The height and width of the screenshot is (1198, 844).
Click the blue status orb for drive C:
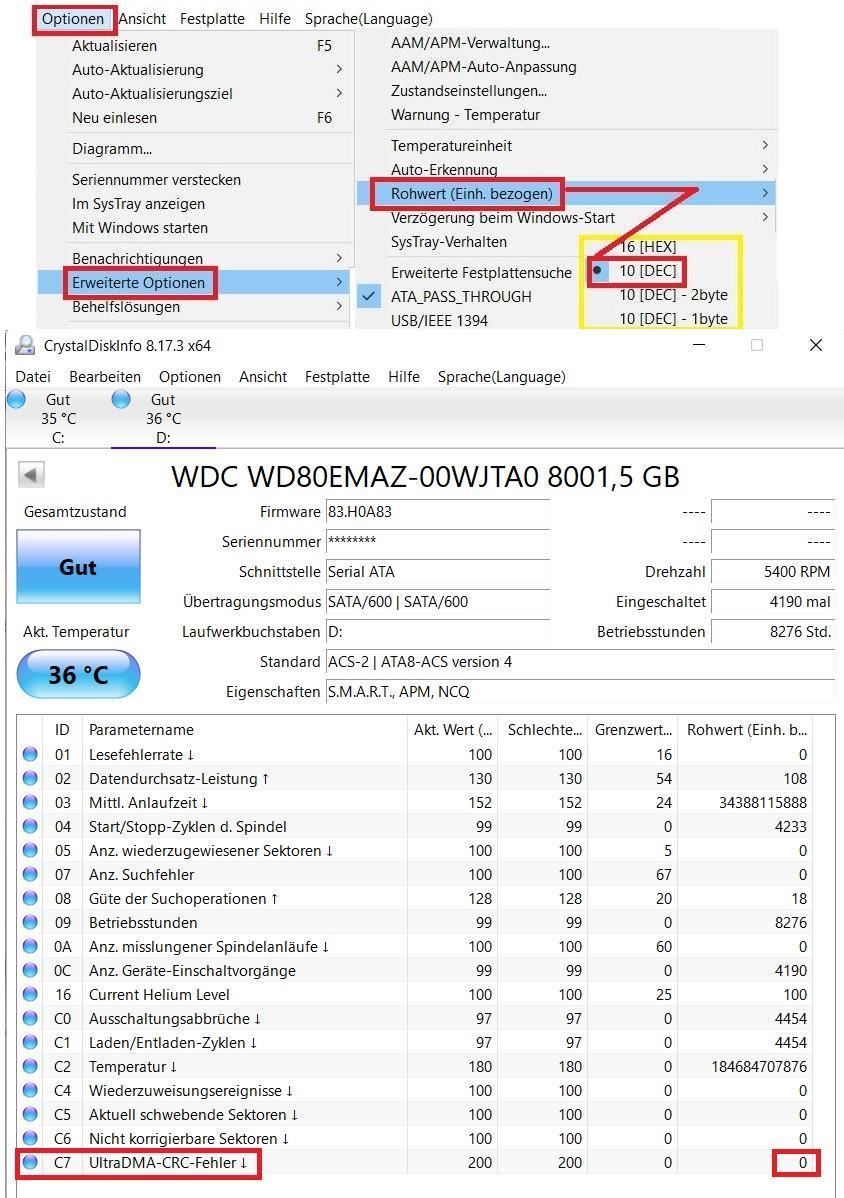tap(16, 399)
